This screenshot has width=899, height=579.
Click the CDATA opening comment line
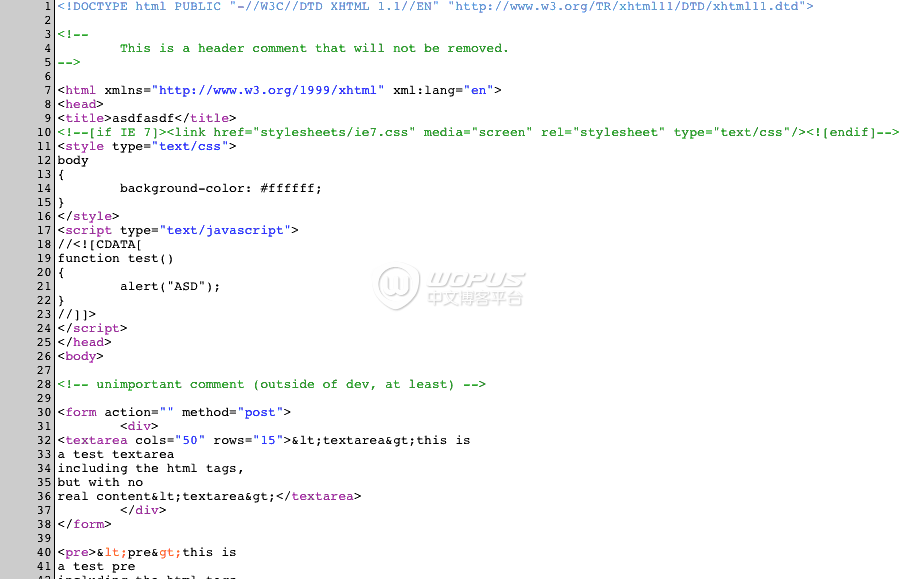pyautogui.click(x=100, y=244)
